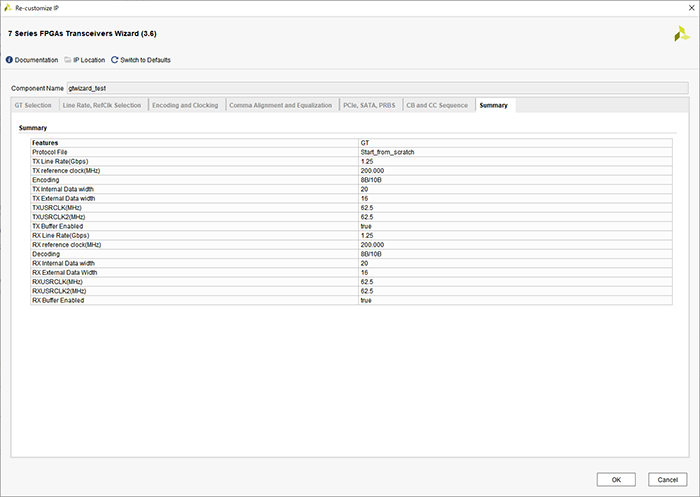The width and height of the screenshot is (700, 497).
Task: Click the RXUSRCLK(MHz) value 62.5
Action: pos(367,282)
